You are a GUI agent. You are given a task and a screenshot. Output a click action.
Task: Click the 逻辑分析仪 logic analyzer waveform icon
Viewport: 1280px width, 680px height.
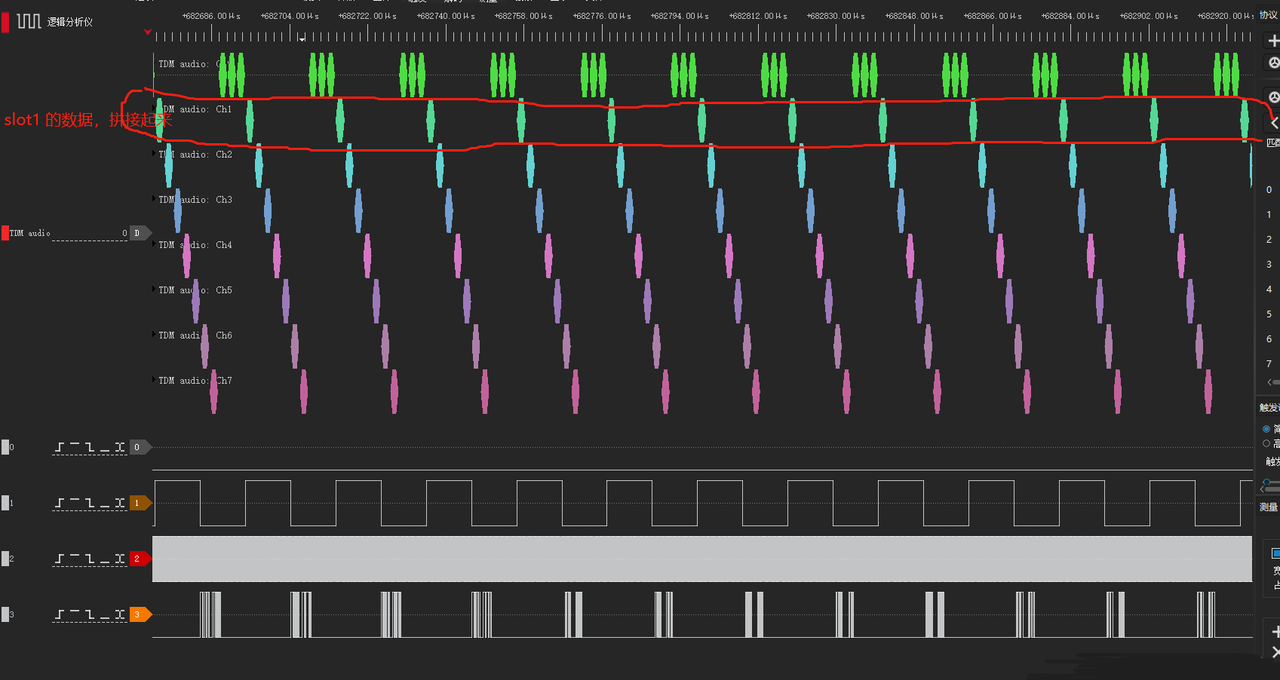[x=28, y=21]
